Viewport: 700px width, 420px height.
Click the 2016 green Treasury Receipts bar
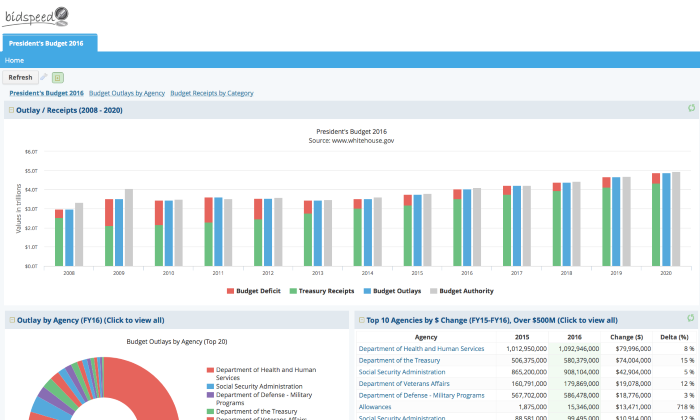[457, 233]
